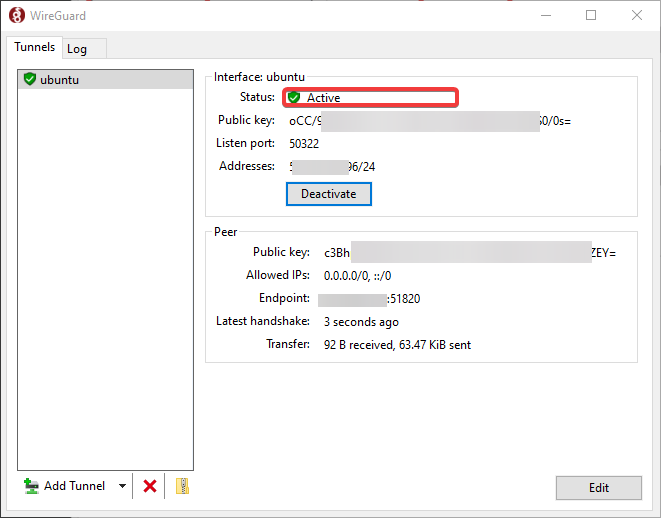Click the listen port value 50322

point(304,144)
